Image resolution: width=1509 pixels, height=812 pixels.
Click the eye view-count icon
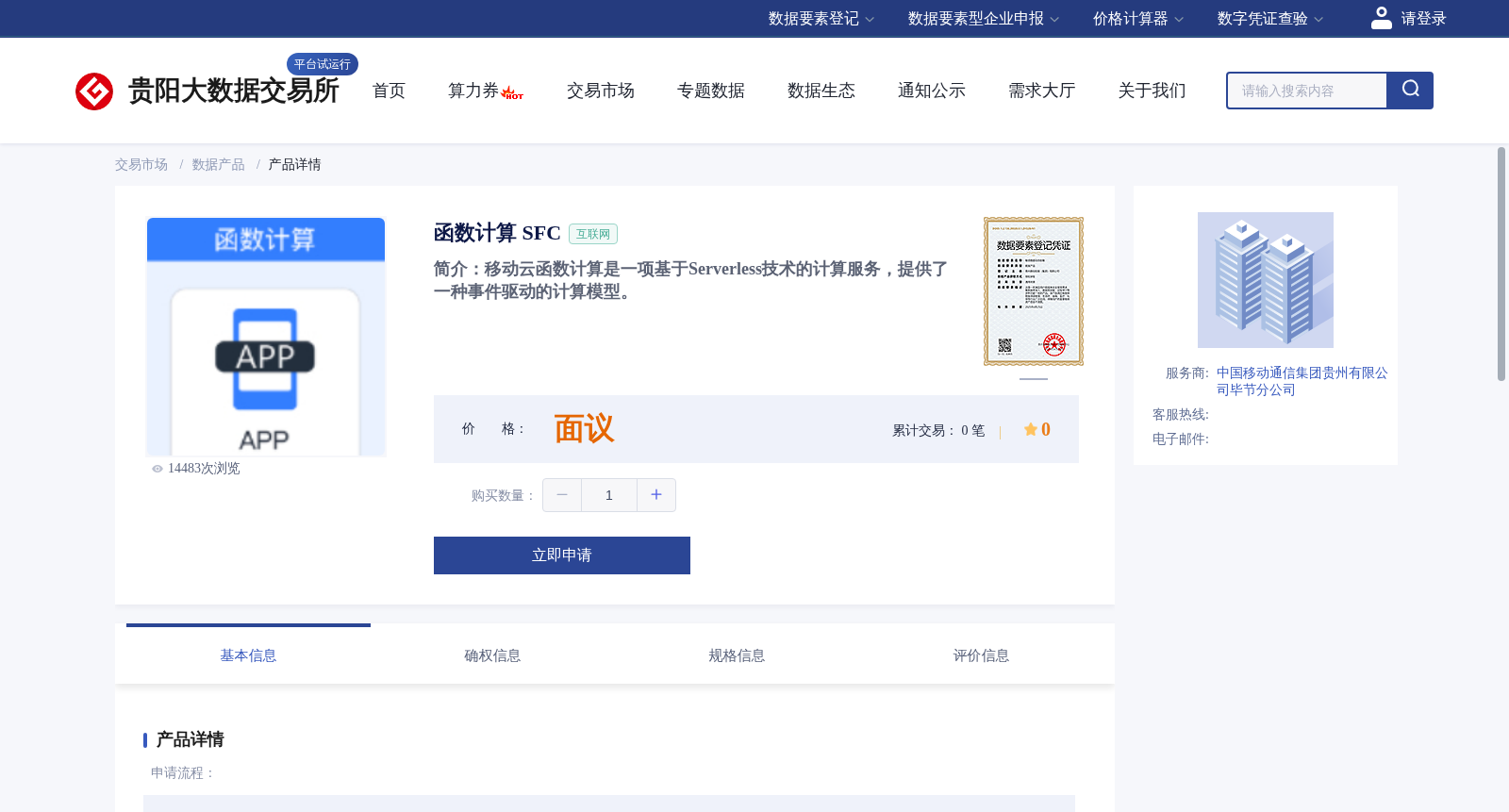(158, 469)
